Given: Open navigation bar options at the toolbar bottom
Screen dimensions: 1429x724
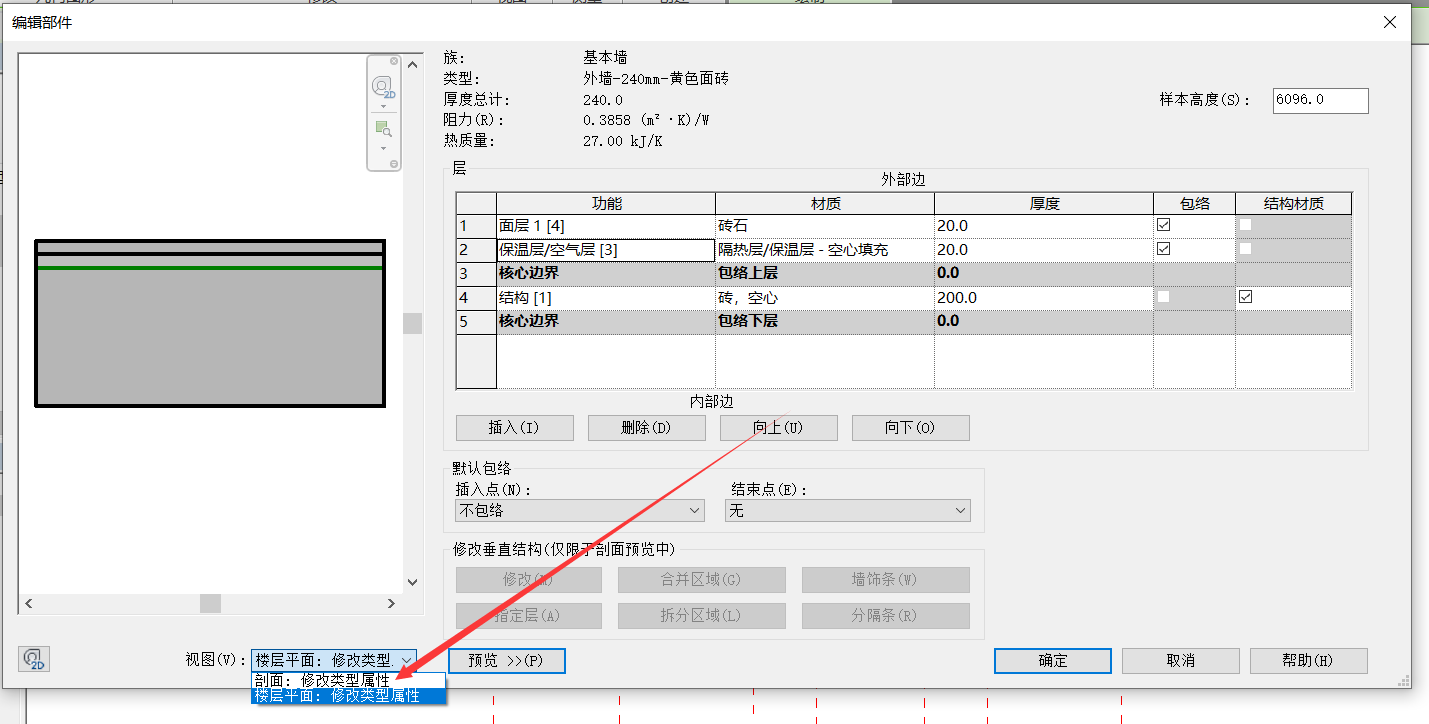Looking at the screenshot, I should point(394,164).
